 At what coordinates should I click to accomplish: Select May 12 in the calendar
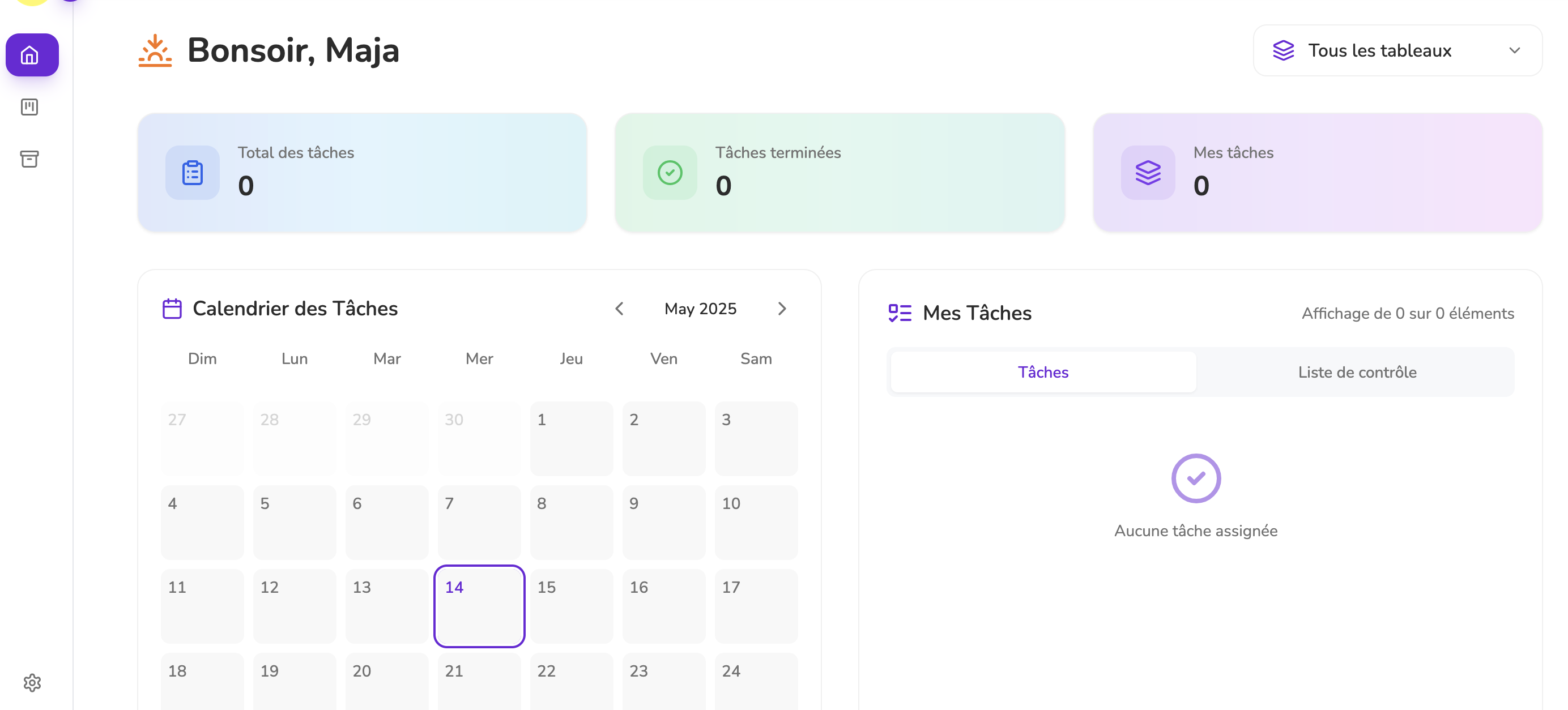click(x=295, y=606)
